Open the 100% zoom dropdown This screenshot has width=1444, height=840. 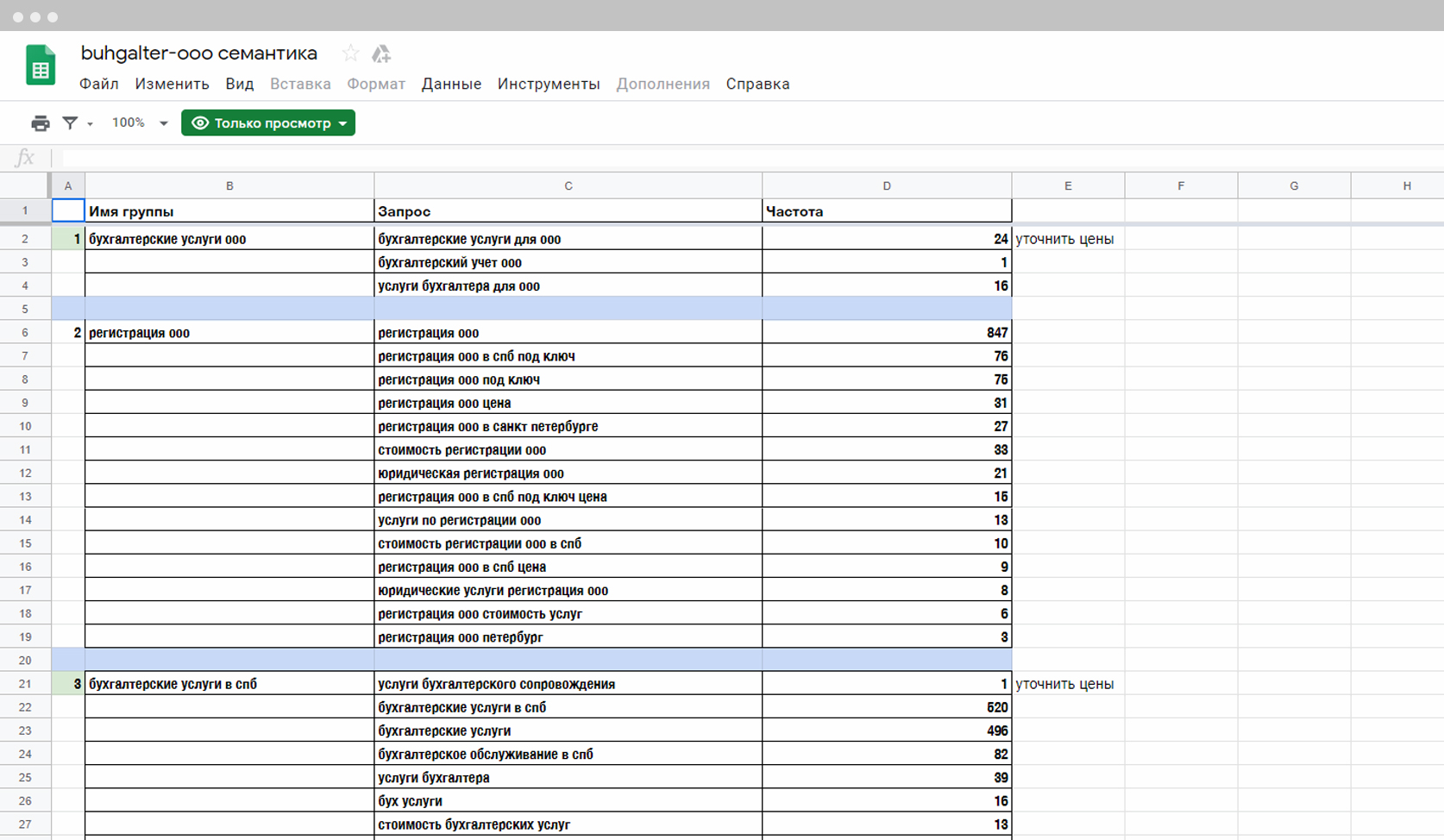click(x=139, y=123)
